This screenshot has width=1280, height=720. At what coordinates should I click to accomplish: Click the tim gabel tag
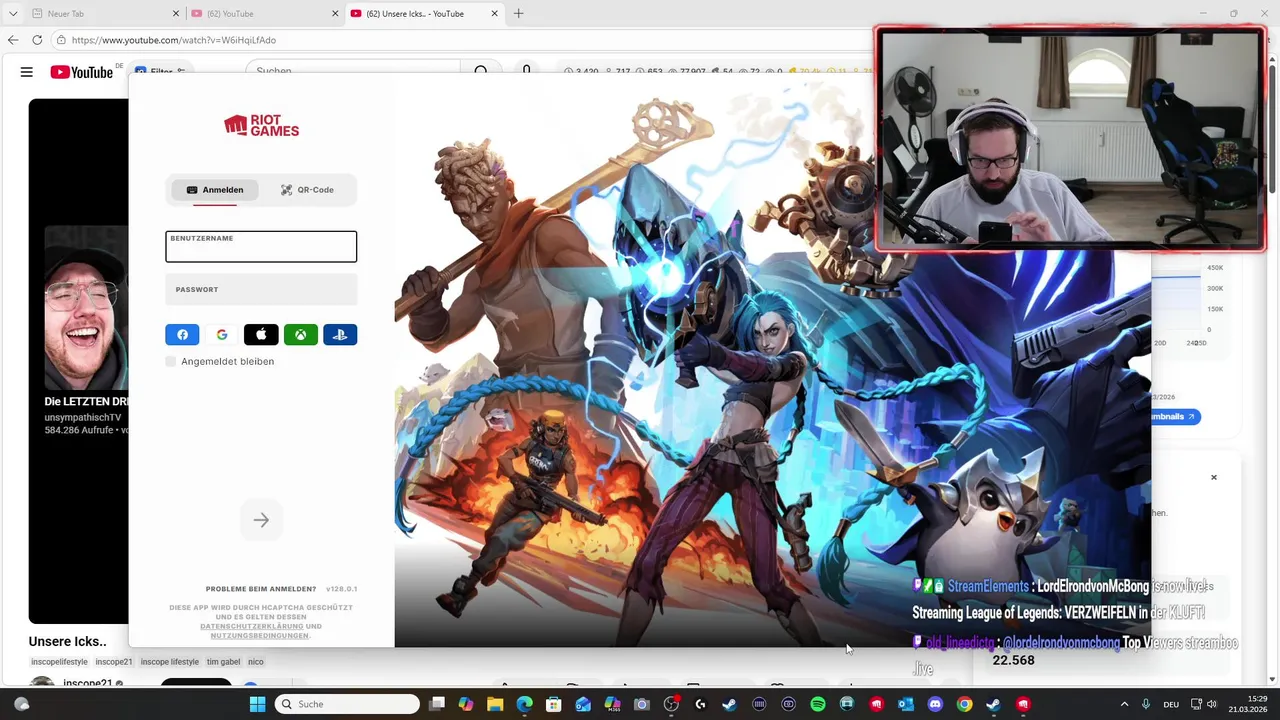tap(223, 662)
